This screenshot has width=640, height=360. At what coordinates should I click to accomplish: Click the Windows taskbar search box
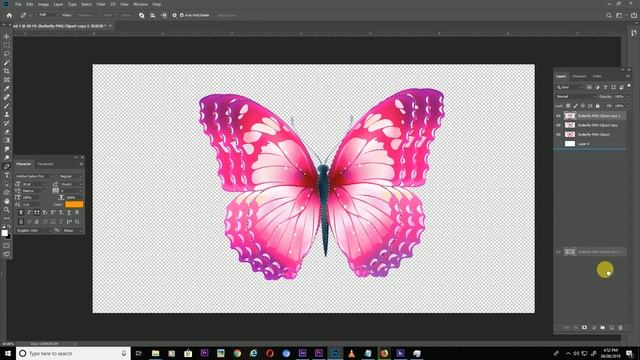(73, 353)
